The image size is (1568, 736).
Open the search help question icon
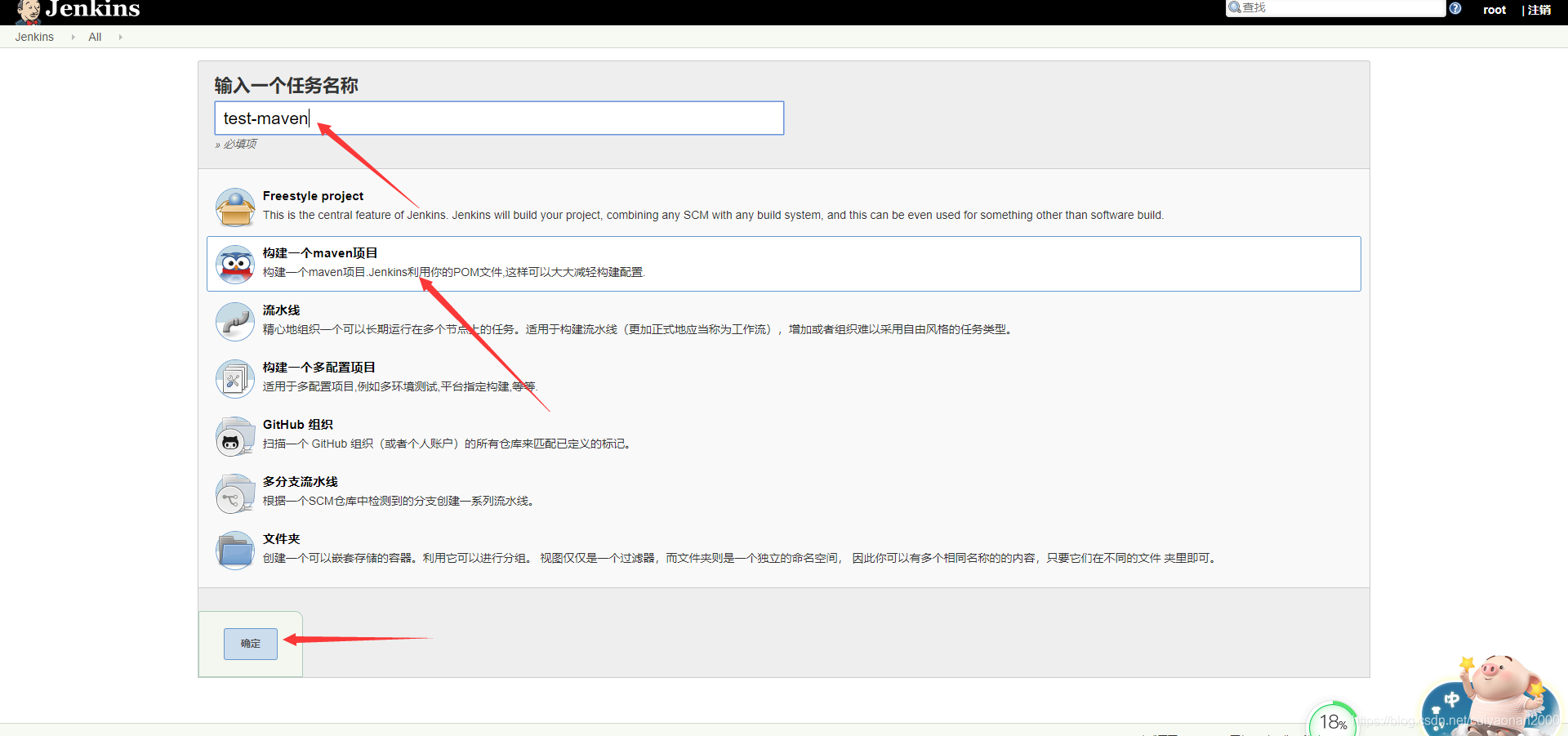click(x=1455, y=8)
